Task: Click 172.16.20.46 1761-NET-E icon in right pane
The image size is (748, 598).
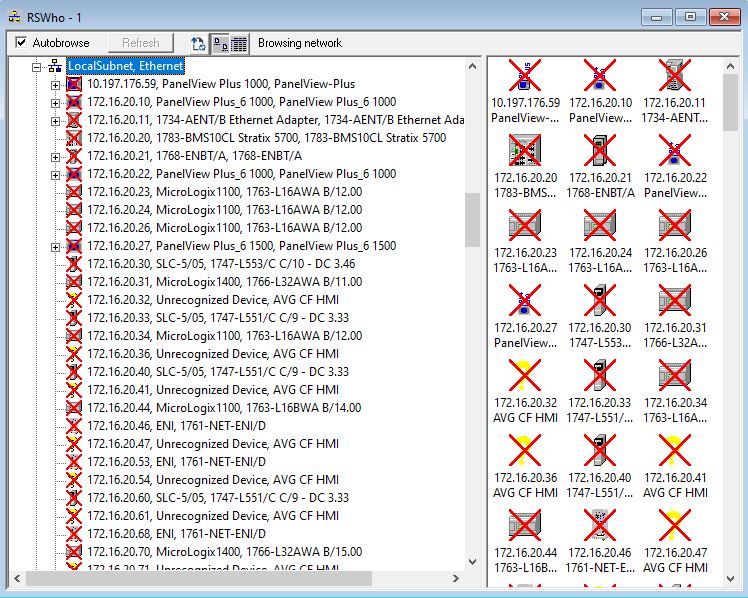Action: coord(600,525)
